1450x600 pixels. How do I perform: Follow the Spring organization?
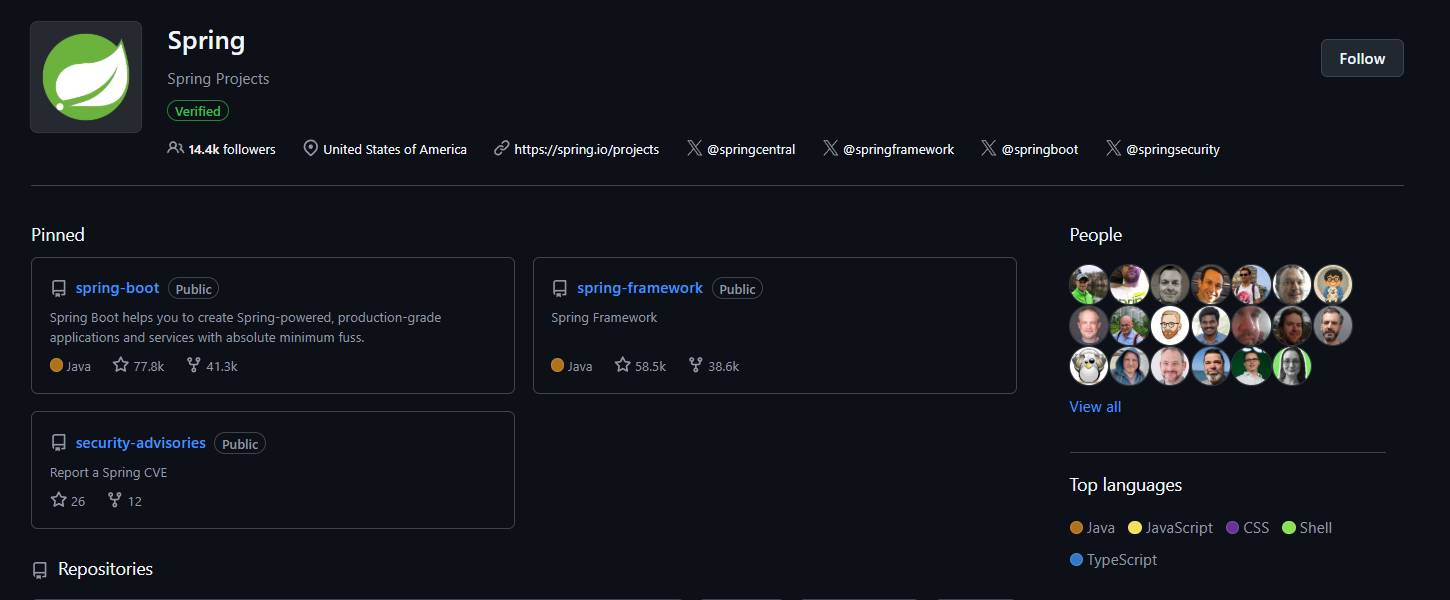[1361, 58]
